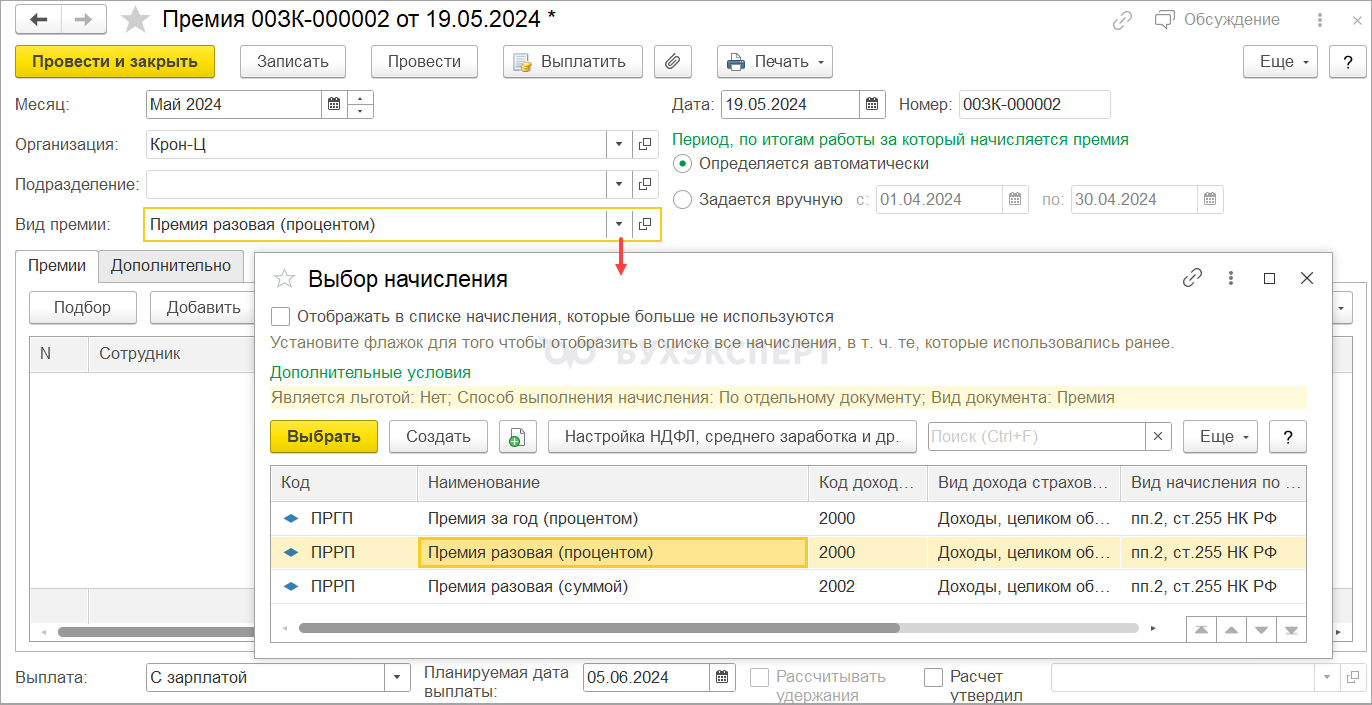Click the accrual list horizontal scrollbar
1372x705 pixels.
click(598, 629)
